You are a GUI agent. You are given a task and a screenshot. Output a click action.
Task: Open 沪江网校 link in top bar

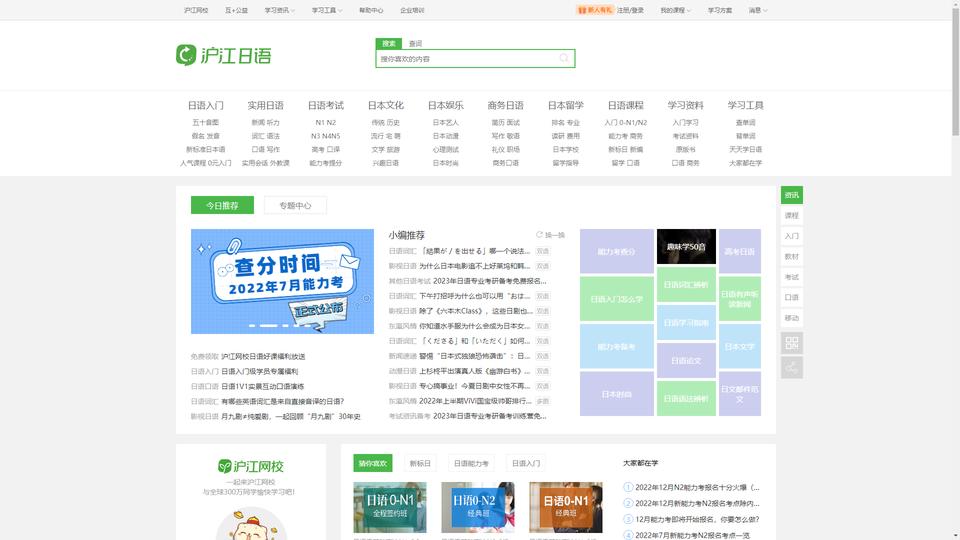pos(196,10)
